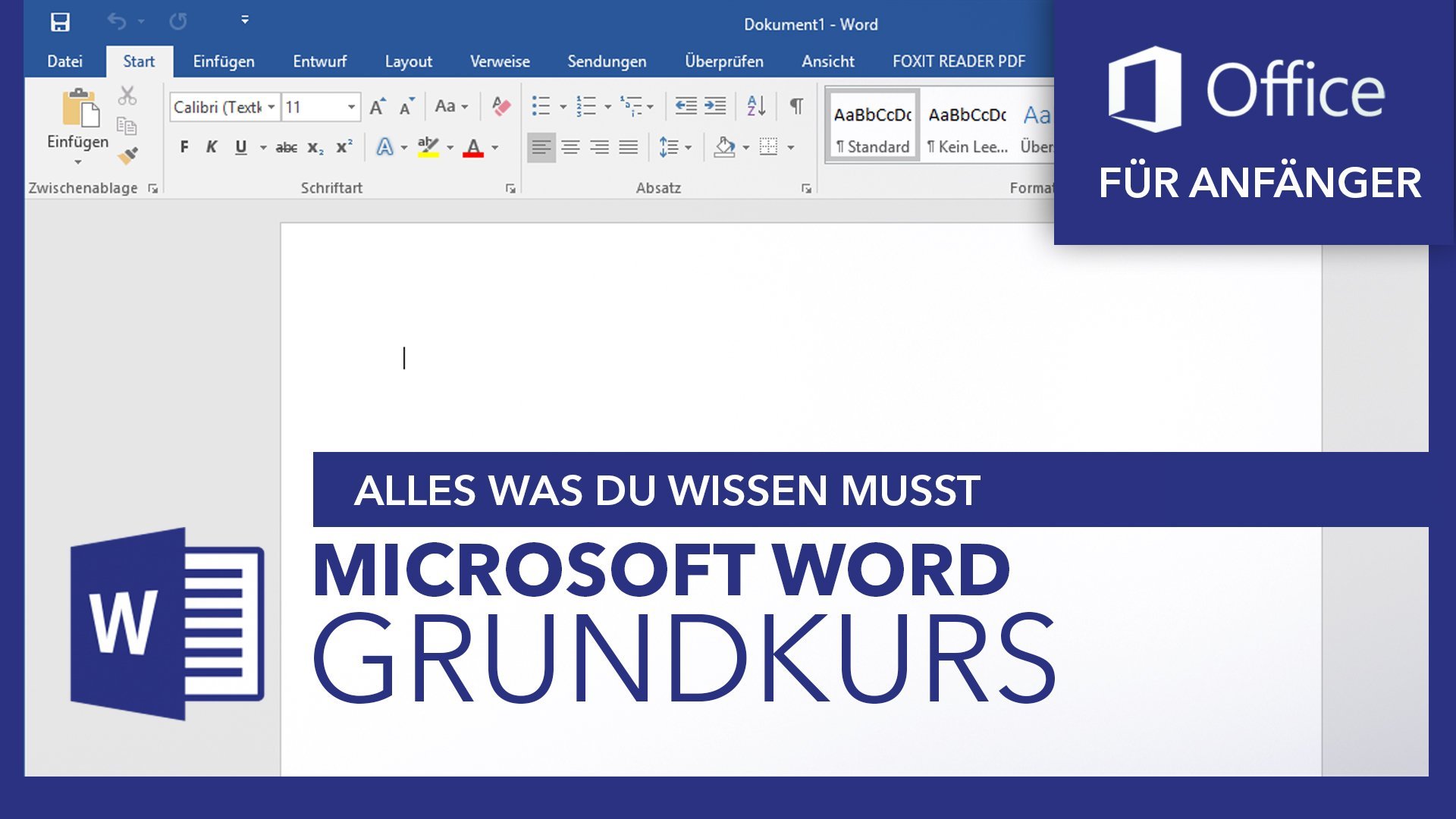The height and width of the screenshot is (819, 1456).
Task: Center-align text with the center icon
Action: click(570, 147)
